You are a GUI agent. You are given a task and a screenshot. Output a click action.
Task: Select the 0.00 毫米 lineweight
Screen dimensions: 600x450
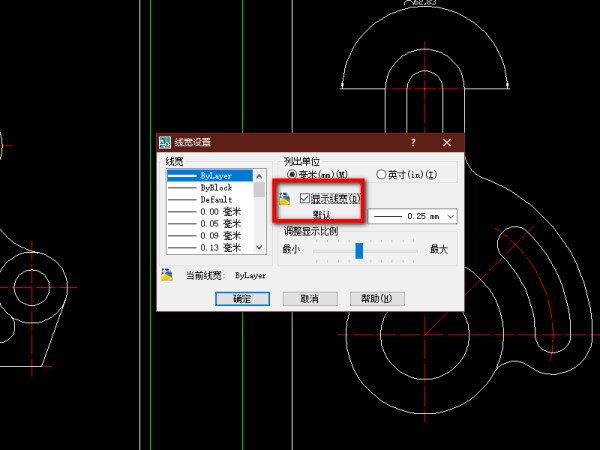(210, 212)
